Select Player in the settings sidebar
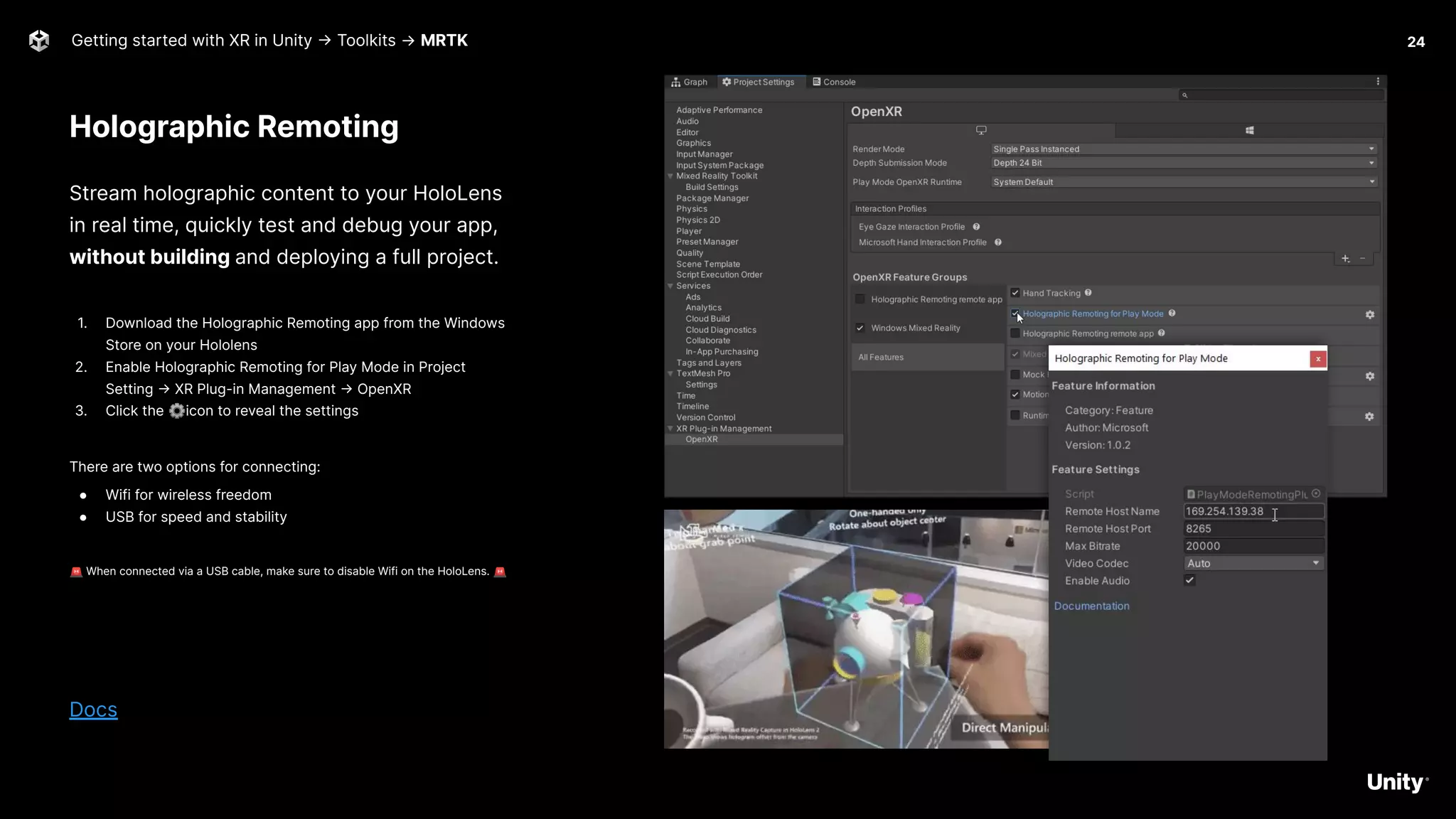Viewport: 1456px width, 819px height. point(689,231)
